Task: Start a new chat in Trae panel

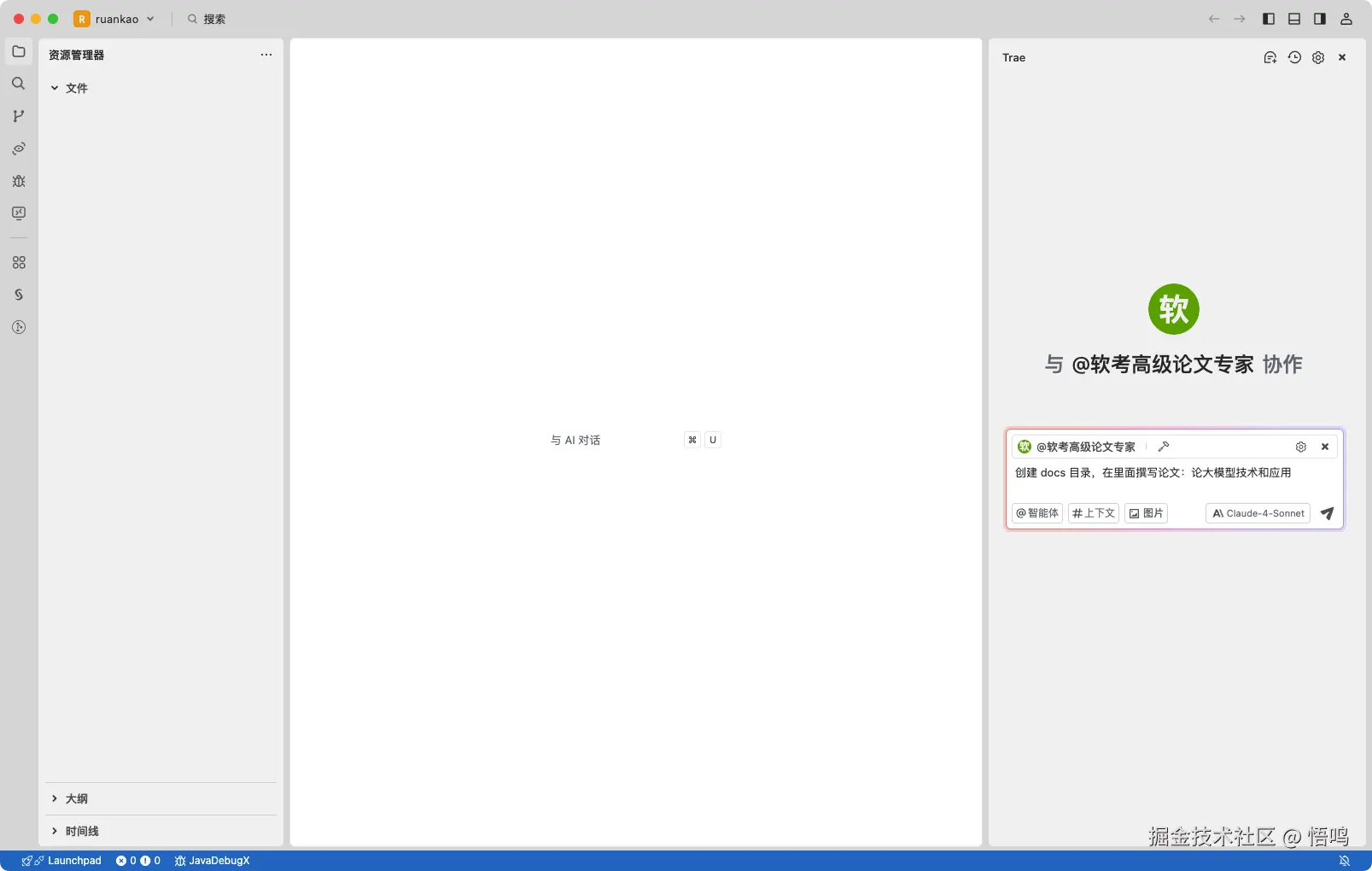Action: (x=1270, y=57)
